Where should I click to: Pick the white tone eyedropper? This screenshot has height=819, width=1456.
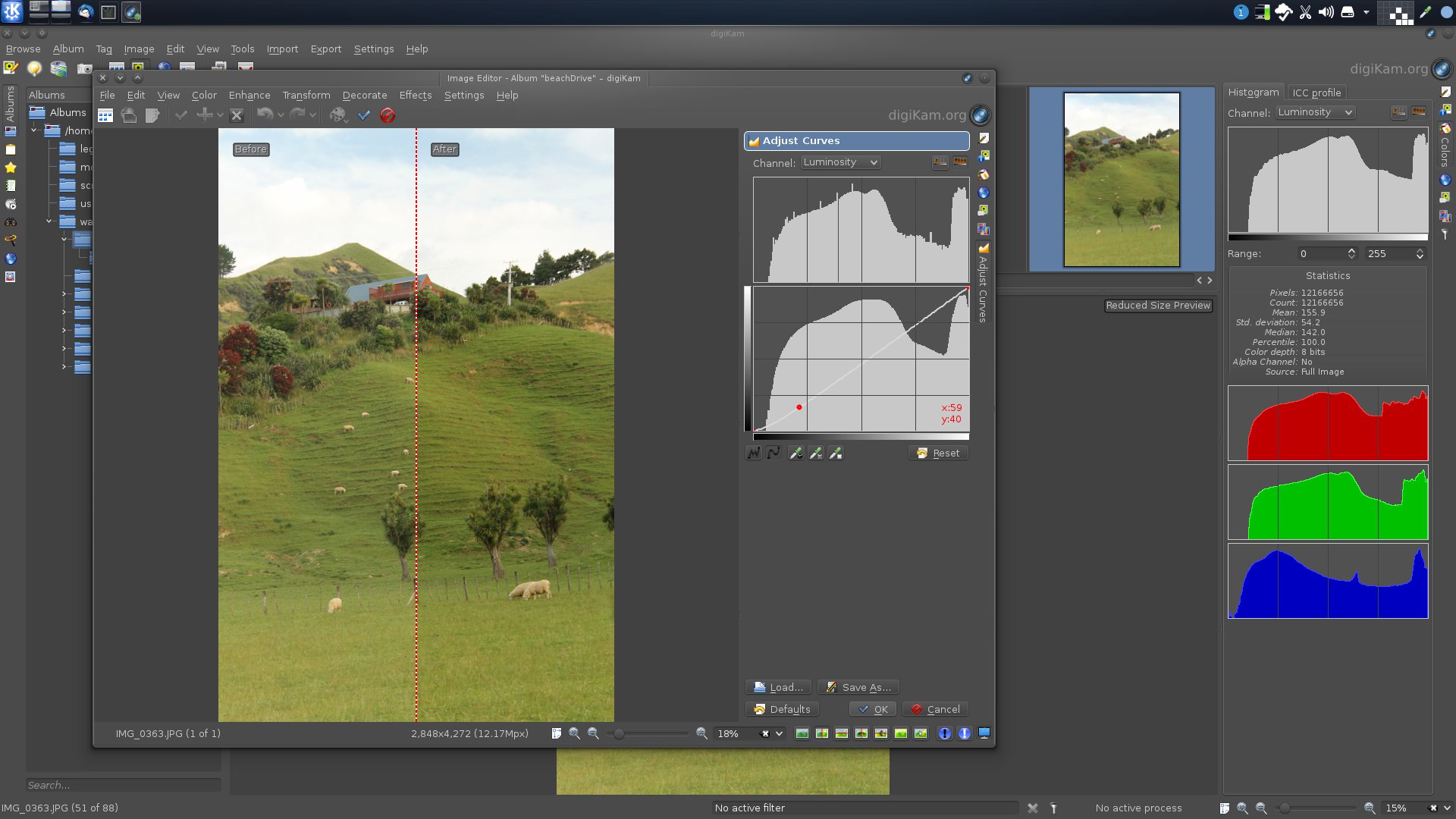pos(836,453)
